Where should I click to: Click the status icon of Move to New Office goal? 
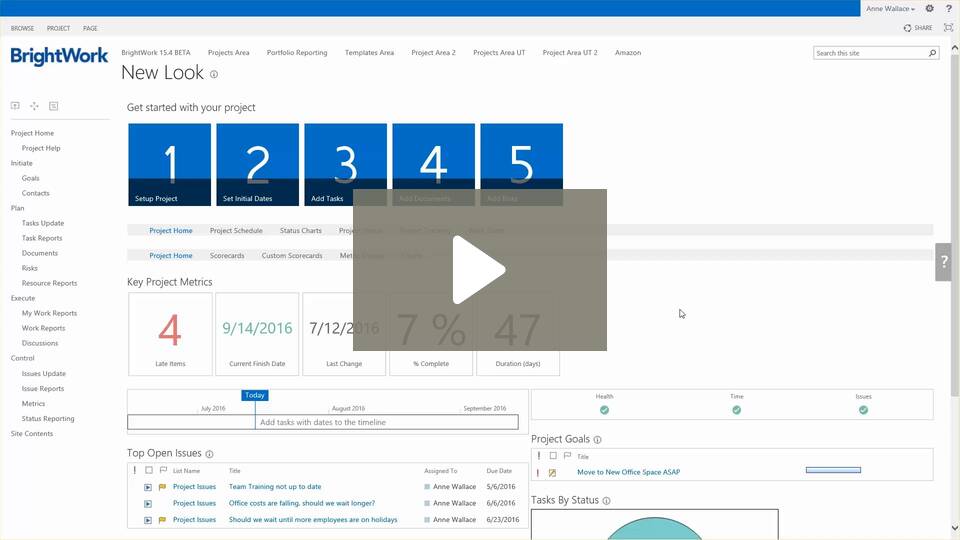pyautogui.click(x=552, y=473)
